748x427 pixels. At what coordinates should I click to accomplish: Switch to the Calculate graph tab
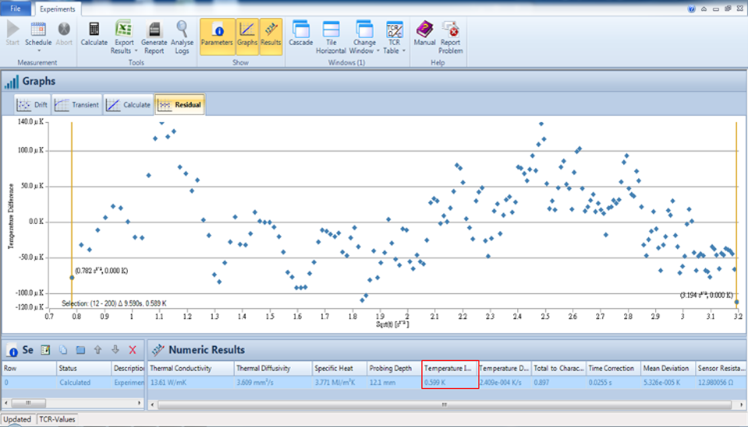click(x=128, y=104)
